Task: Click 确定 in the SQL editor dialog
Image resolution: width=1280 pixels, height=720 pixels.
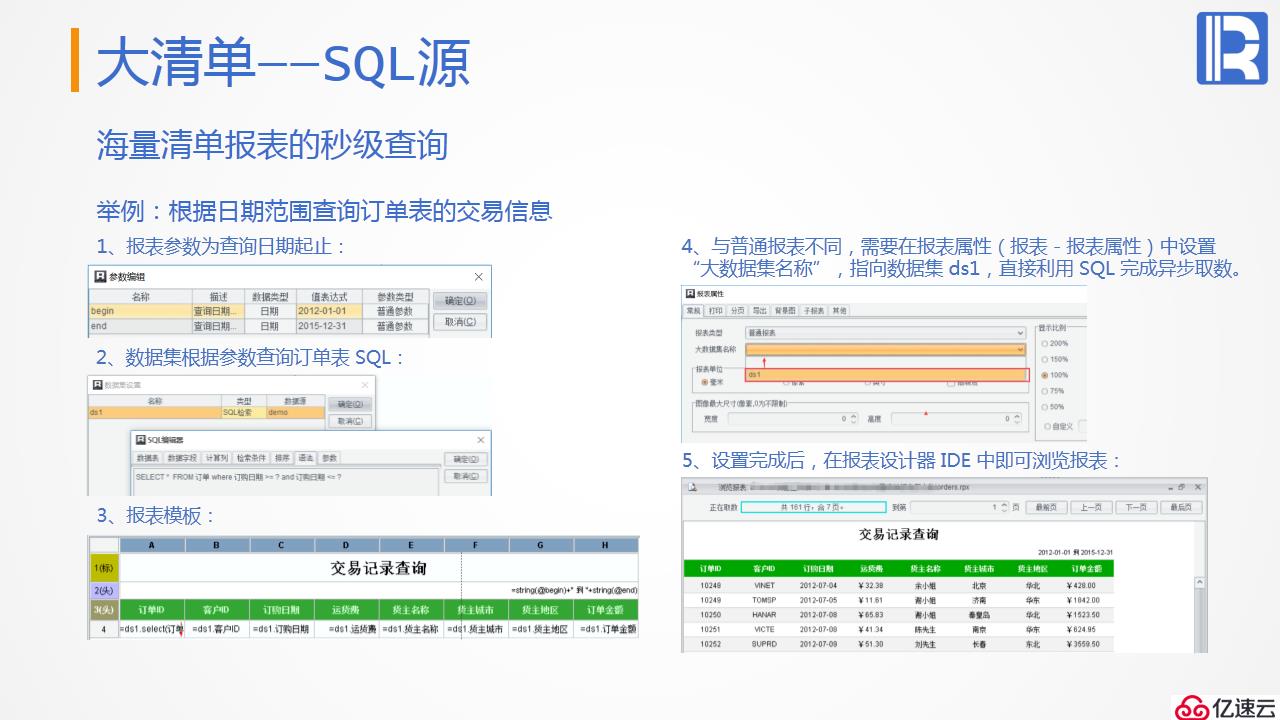Action: coord(466,459)
